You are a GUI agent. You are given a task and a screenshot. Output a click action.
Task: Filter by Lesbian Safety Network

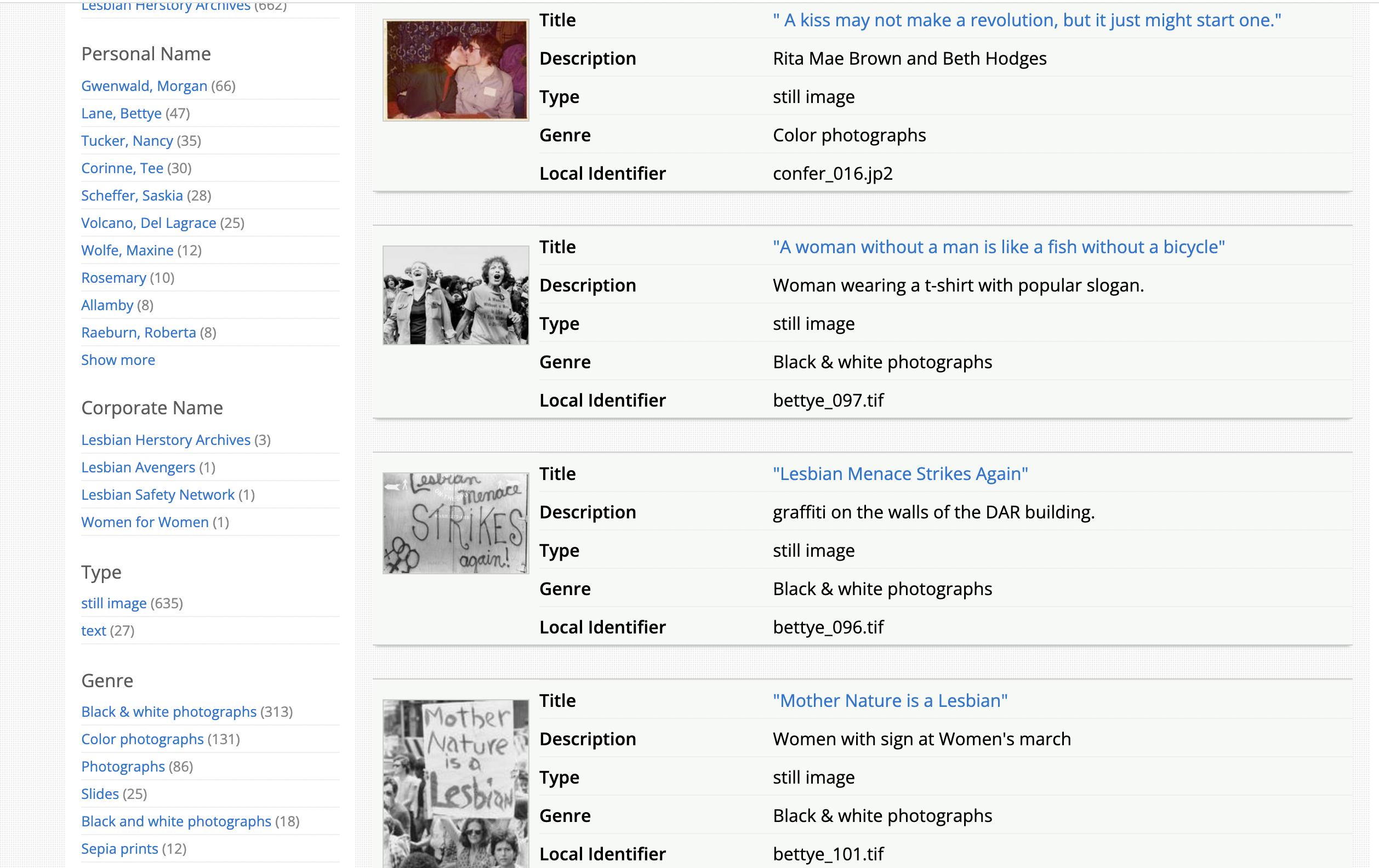157,495
